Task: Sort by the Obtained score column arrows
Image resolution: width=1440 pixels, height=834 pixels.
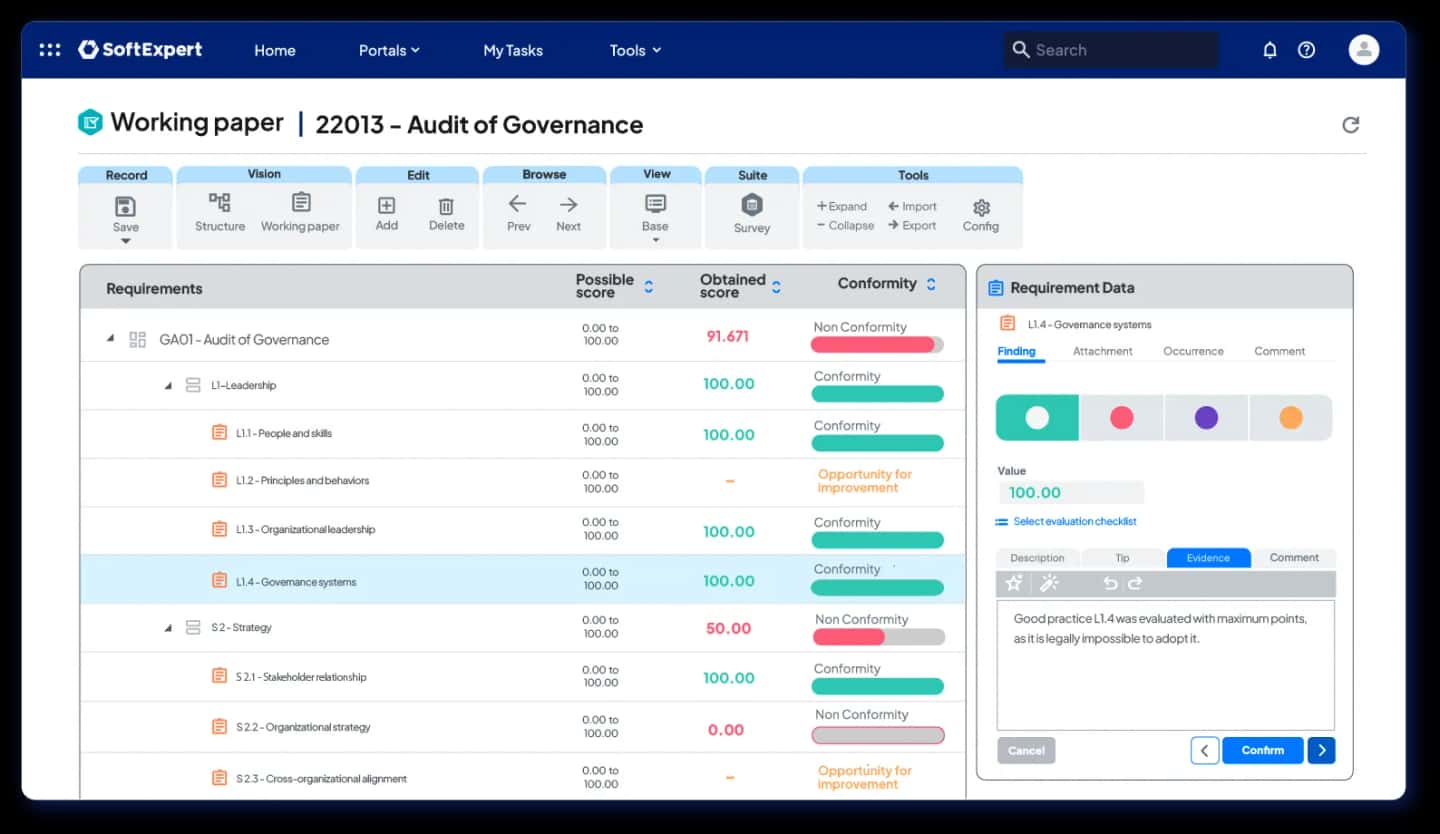Action: [776, 286]
